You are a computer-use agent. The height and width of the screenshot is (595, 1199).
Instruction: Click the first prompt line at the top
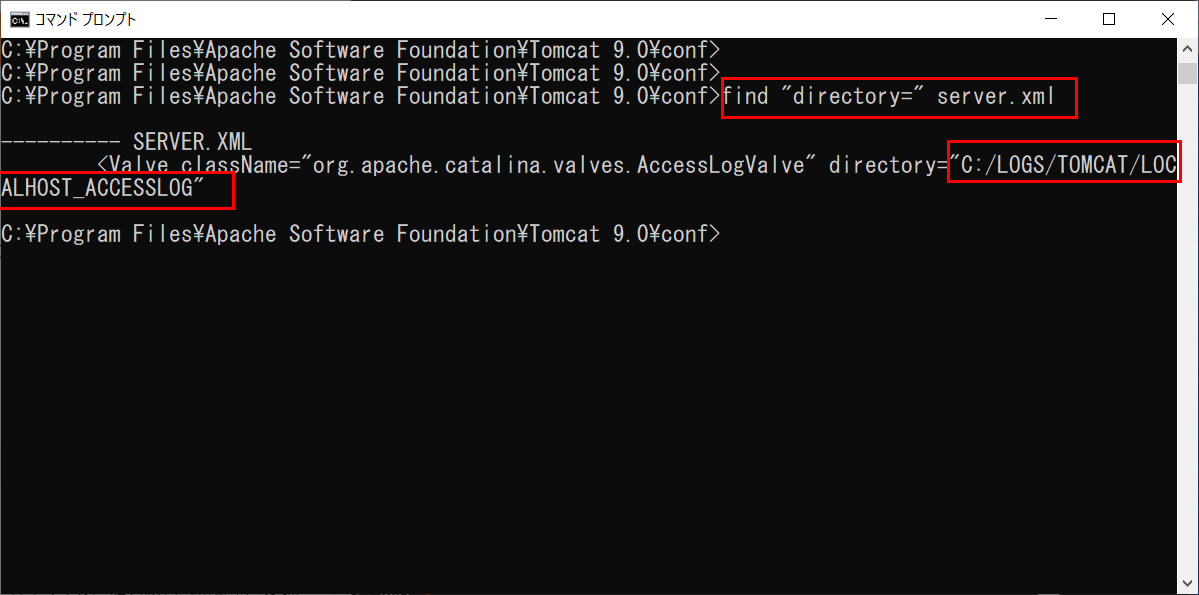pyautogui.click(x=360, y=51)
